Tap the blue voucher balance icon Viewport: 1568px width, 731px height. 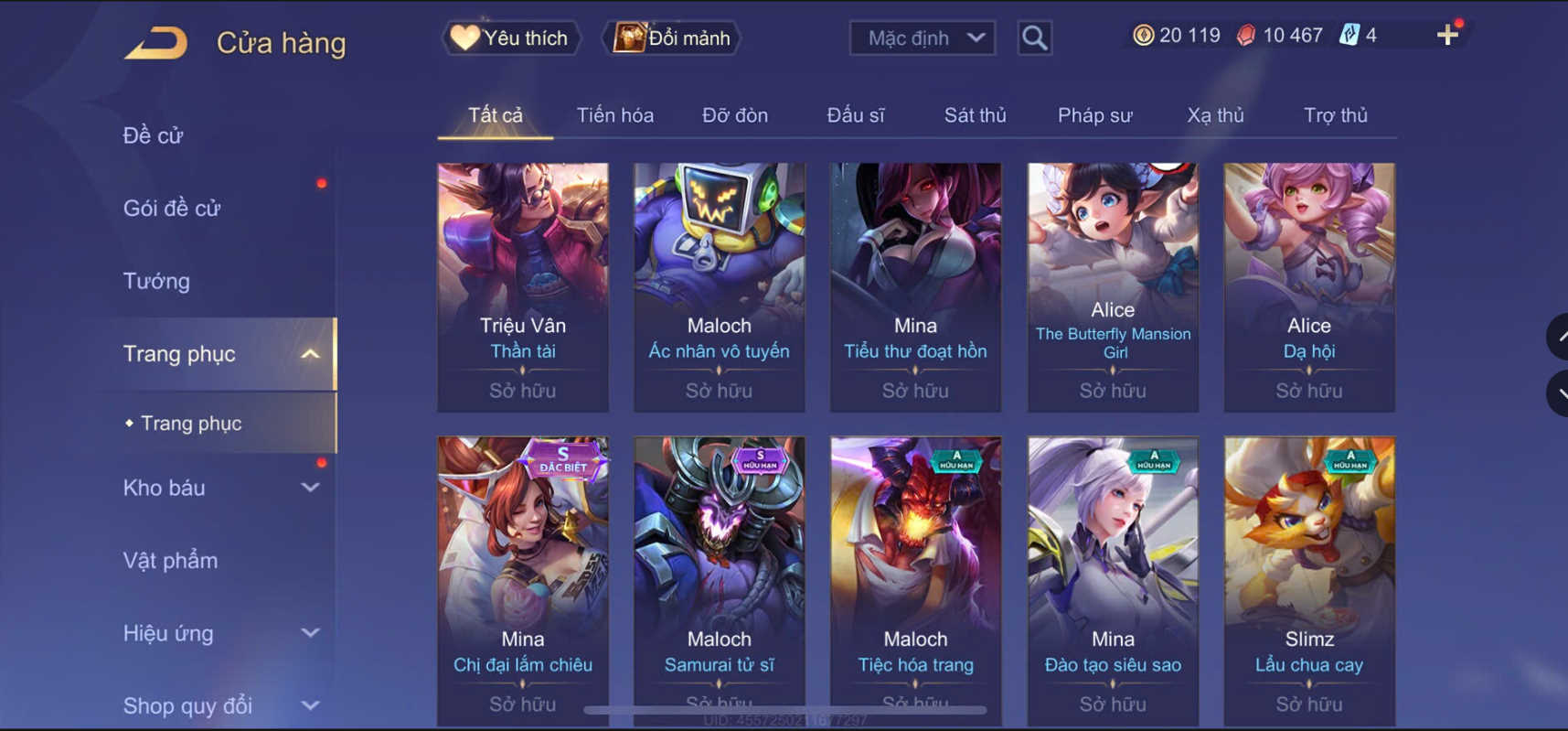tap(1349, 36)
